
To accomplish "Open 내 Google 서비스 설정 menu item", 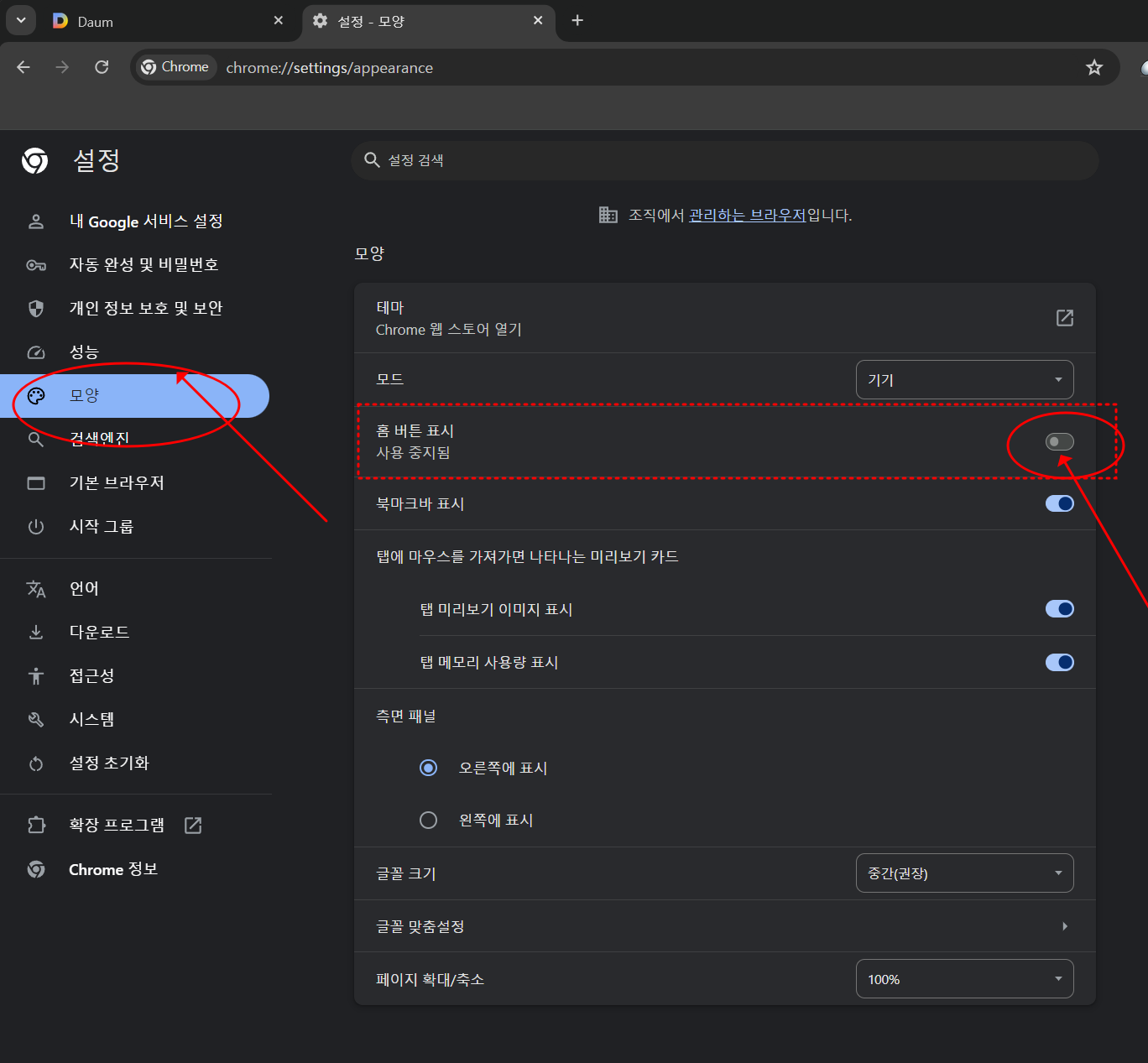I will coord(136,221).
